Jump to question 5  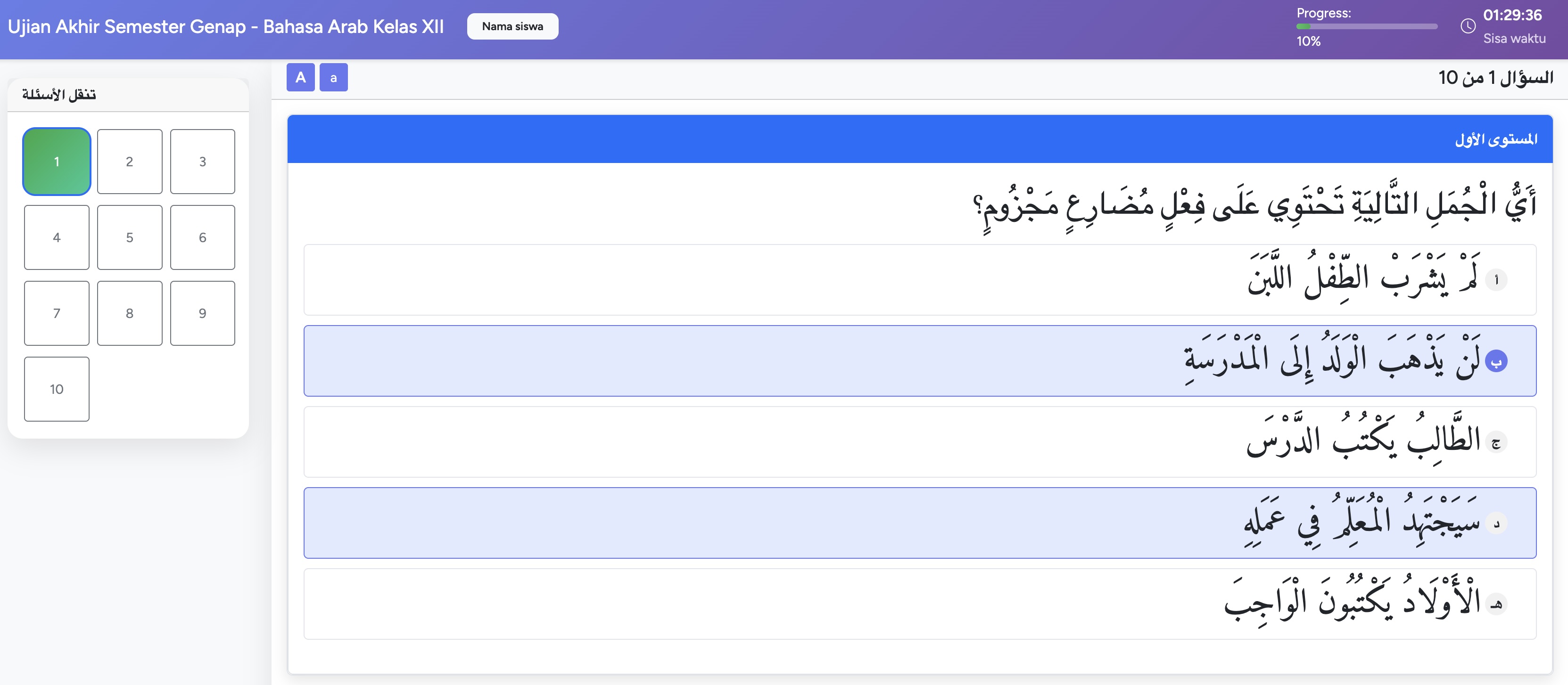(x=129, y=237)
